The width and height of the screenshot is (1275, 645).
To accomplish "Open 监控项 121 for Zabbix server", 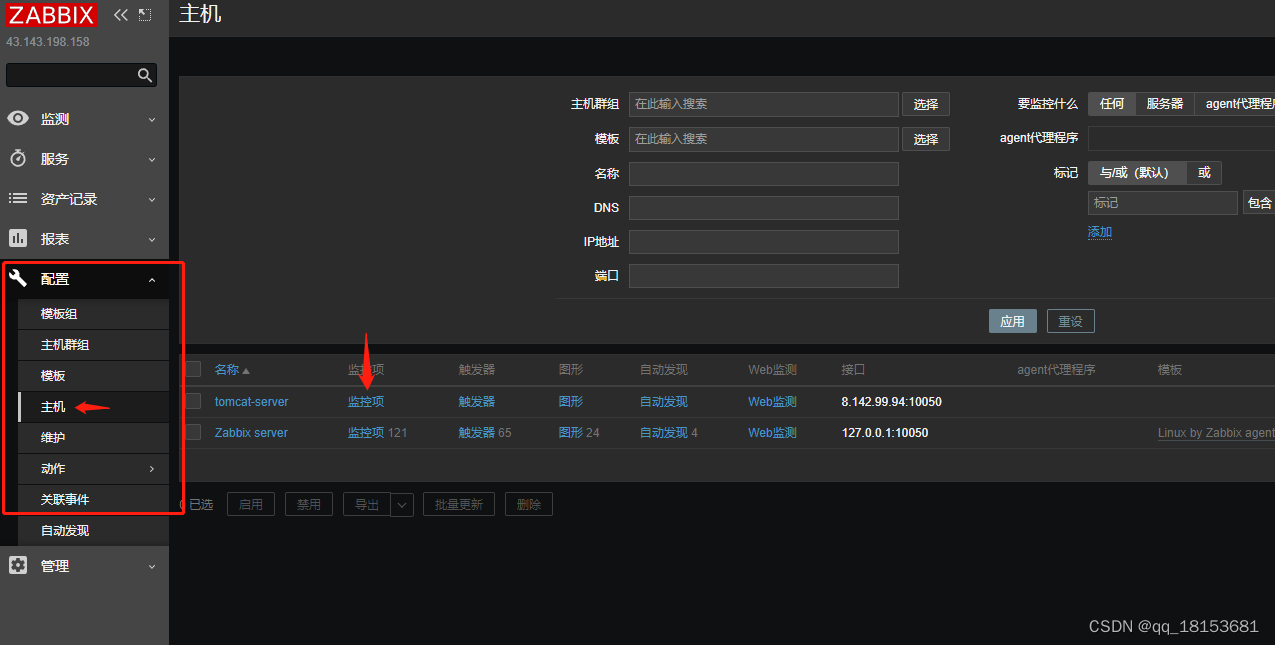I will (377, 433).
